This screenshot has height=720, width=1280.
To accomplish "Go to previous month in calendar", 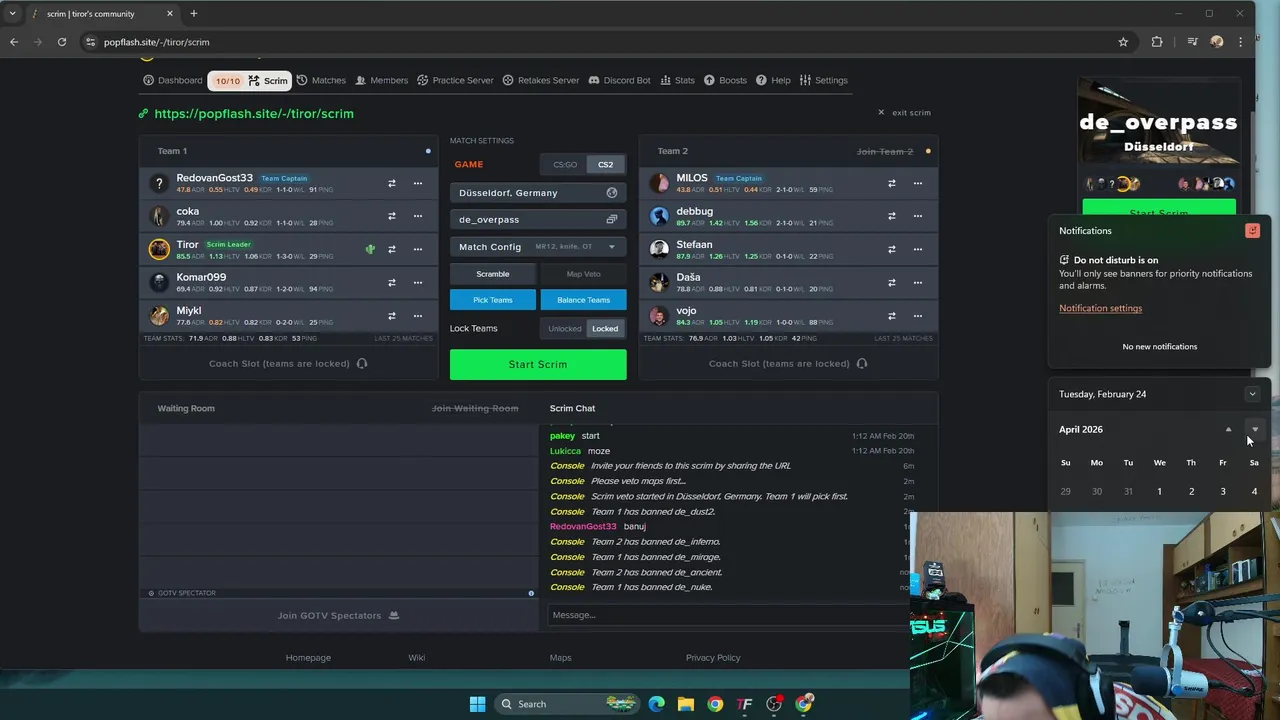I will click(x=1228, y=429).
